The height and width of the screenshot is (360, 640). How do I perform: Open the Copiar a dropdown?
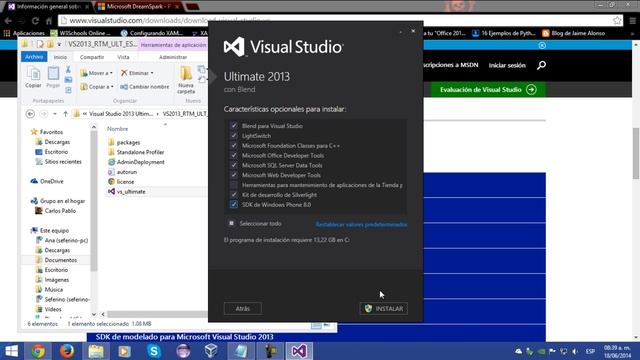(97, 87)
